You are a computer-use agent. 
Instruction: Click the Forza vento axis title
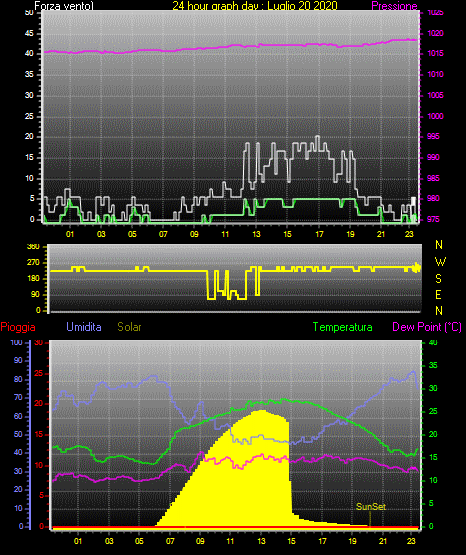pyautogui.click(x=64, y=6)
